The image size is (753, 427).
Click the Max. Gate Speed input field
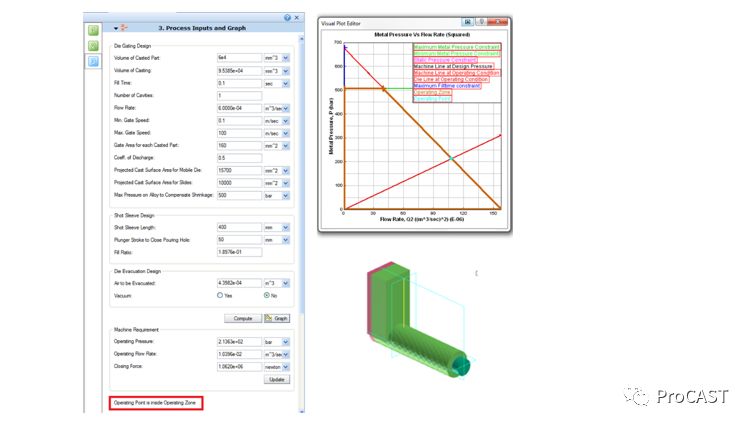(x=239, y=133)
